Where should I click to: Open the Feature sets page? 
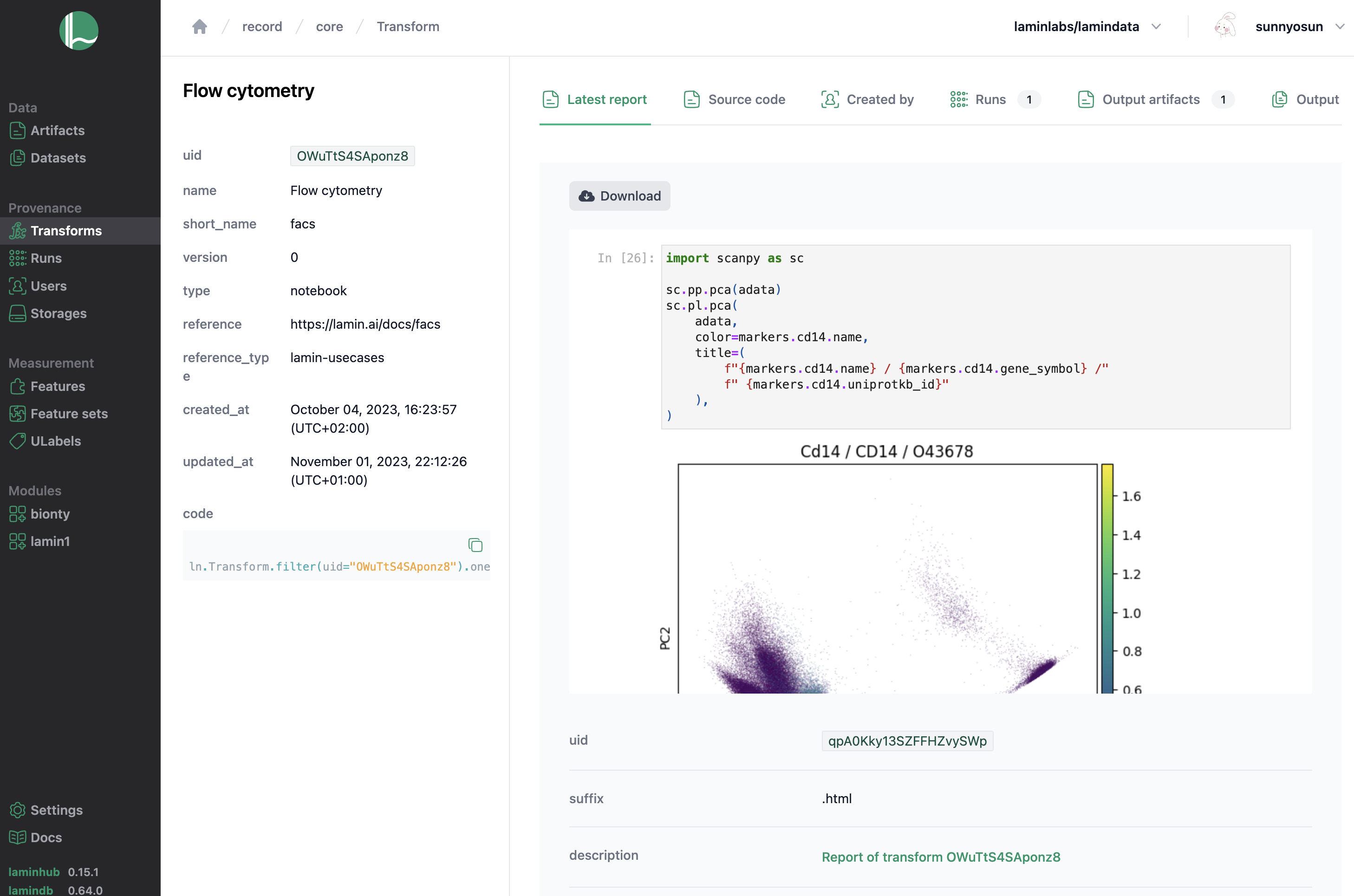point(69,413)
